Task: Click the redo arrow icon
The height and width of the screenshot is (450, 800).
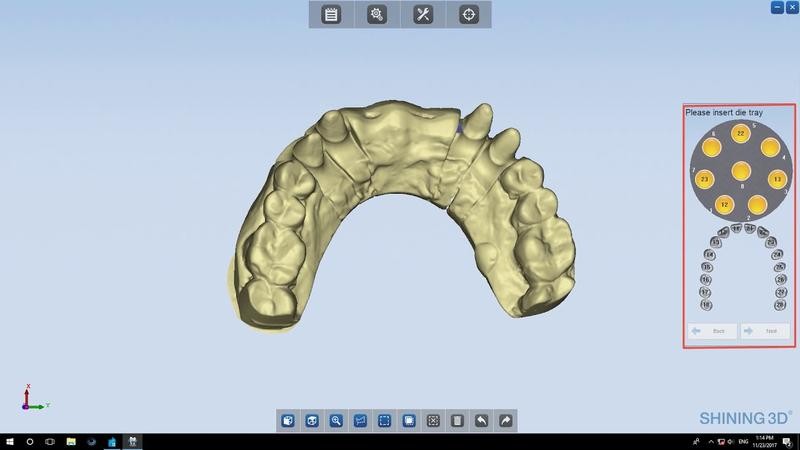Action: [x=505, y=421]
